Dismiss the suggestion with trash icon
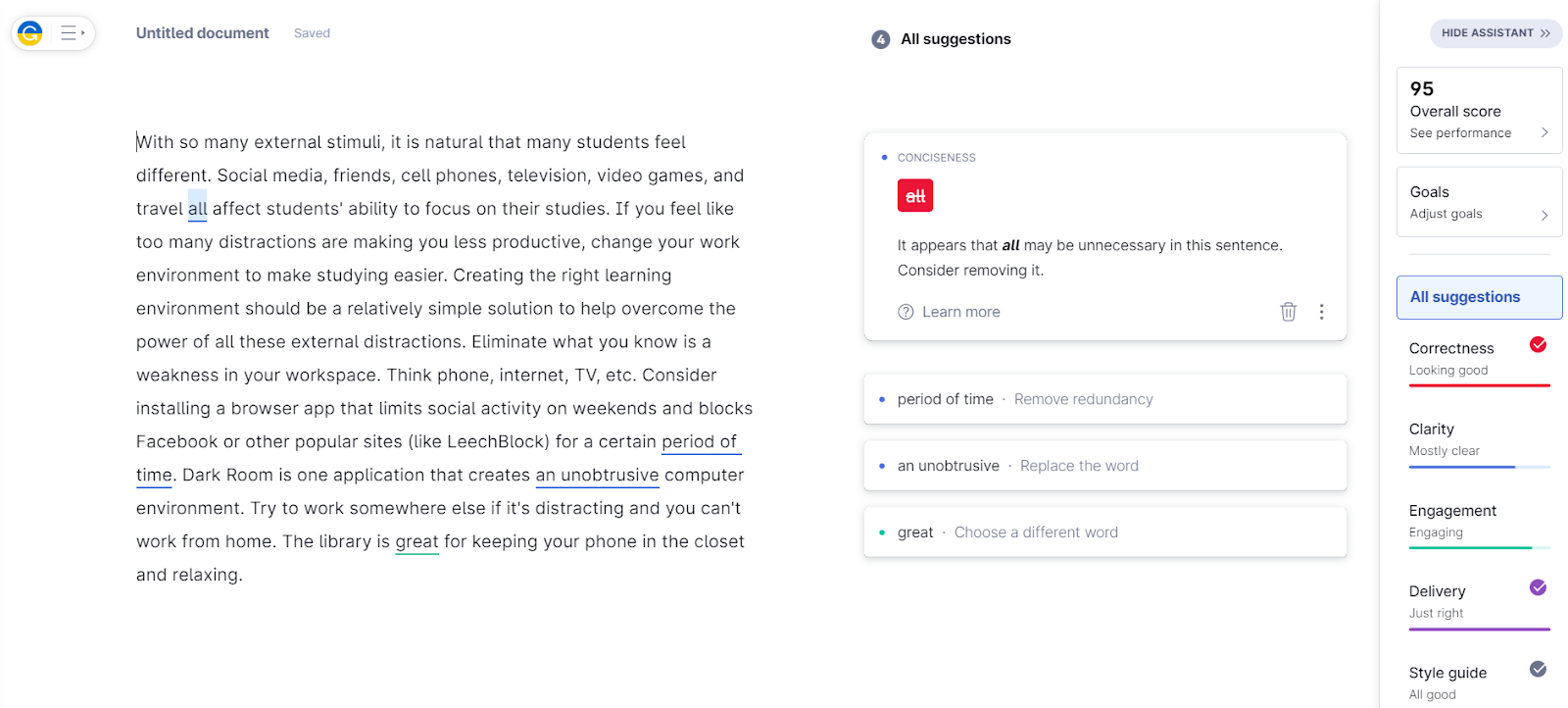This screenshot has height=708, width=1568. 1288,312
